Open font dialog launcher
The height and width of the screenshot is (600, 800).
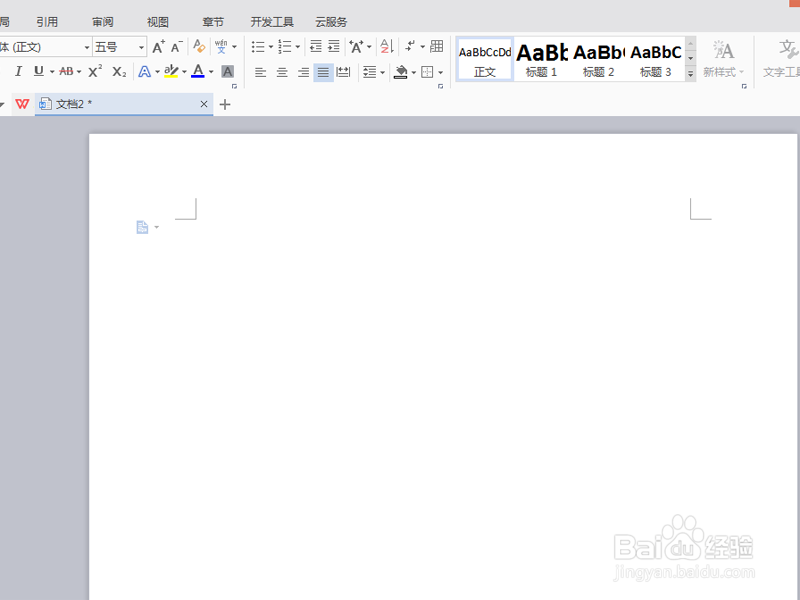pos(235,86)
